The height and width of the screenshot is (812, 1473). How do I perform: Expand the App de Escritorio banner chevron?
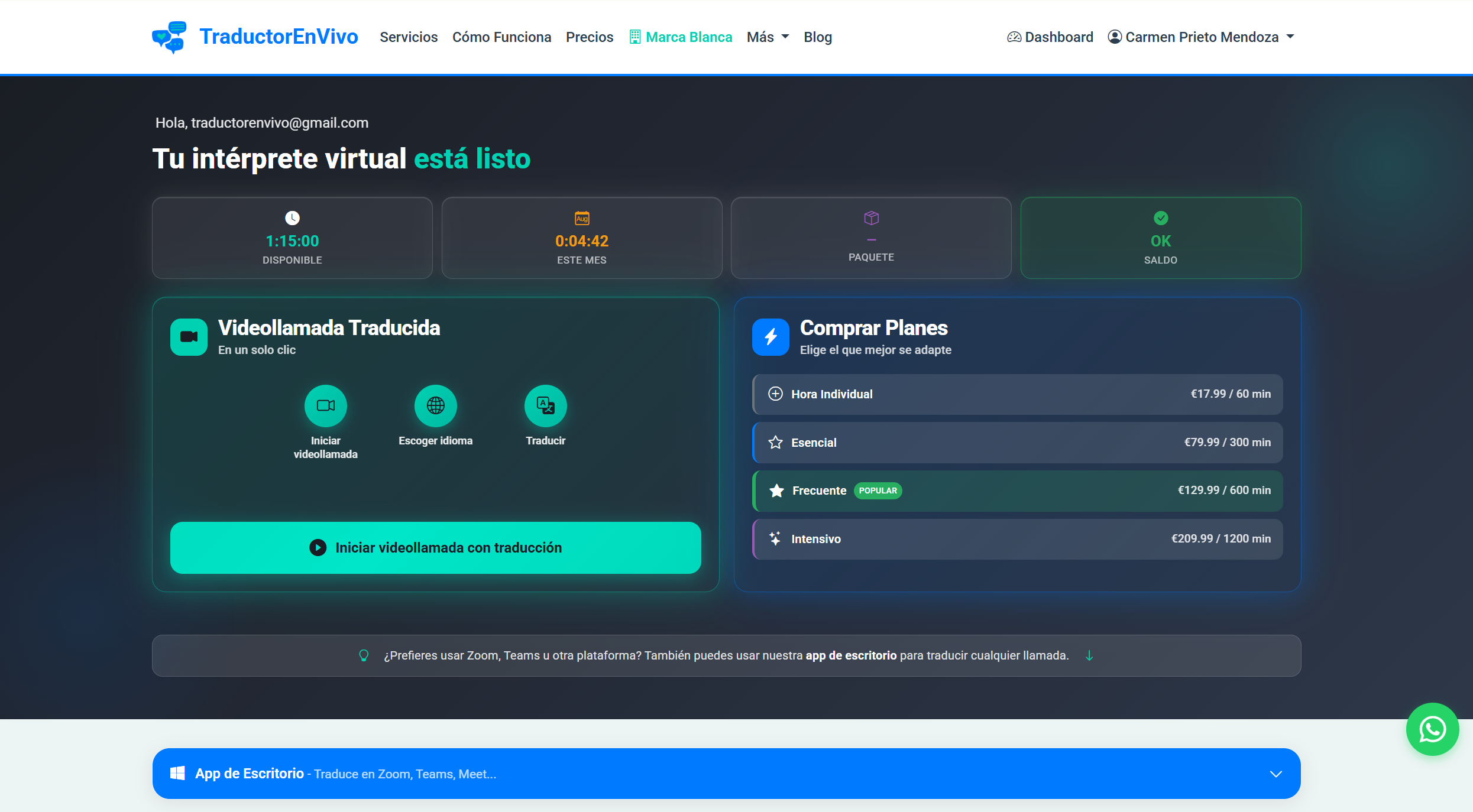point(1275,774)
